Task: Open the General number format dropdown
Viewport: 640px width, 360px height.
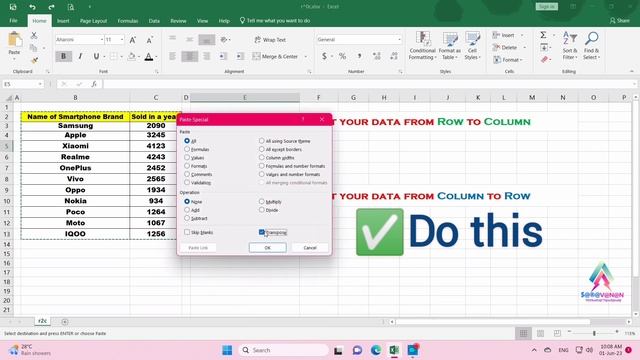Action: pyautogui.click(x=399, y=40)
